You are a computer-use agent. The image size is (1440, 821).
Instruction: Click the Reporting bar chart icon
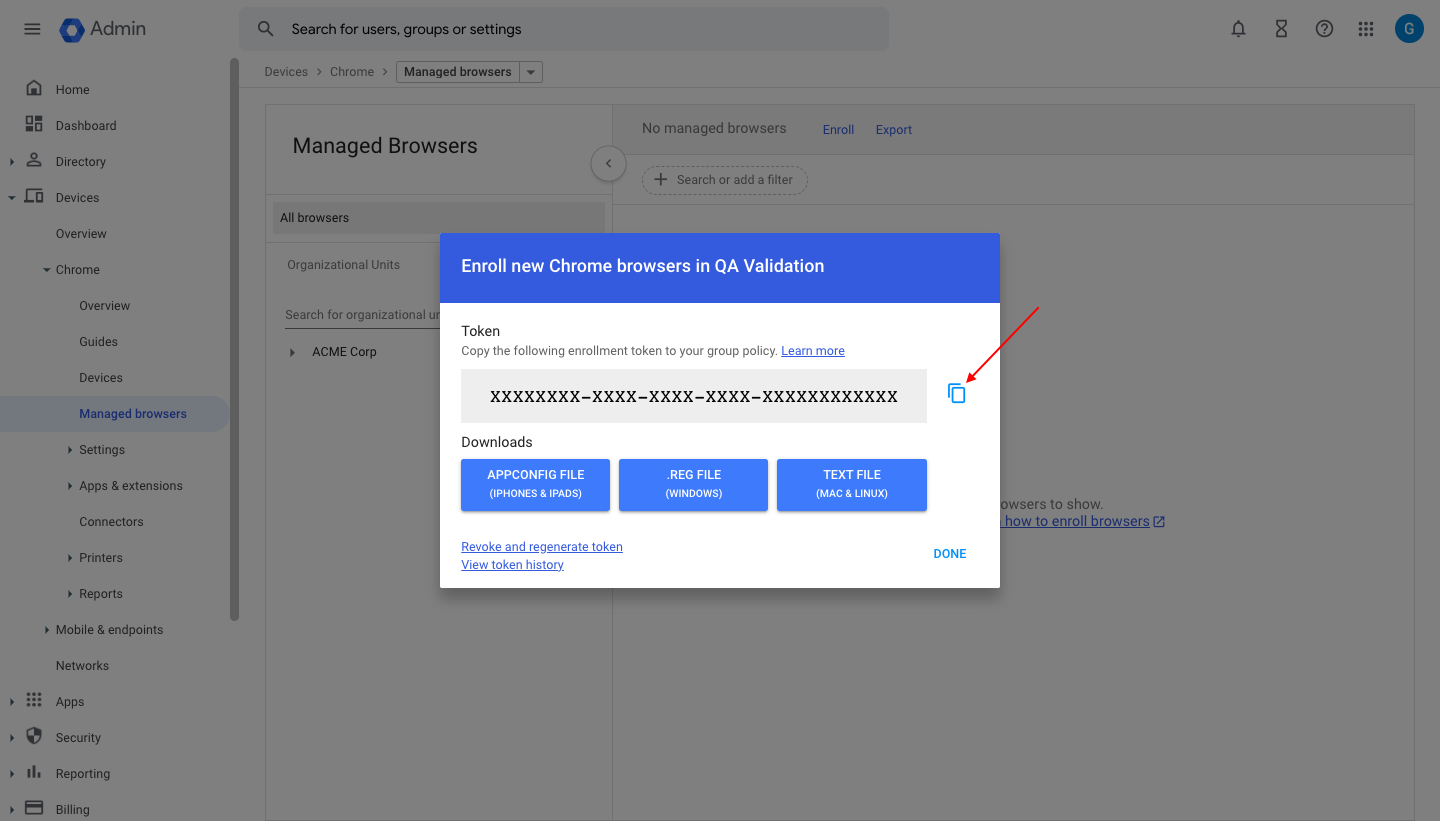34,772
